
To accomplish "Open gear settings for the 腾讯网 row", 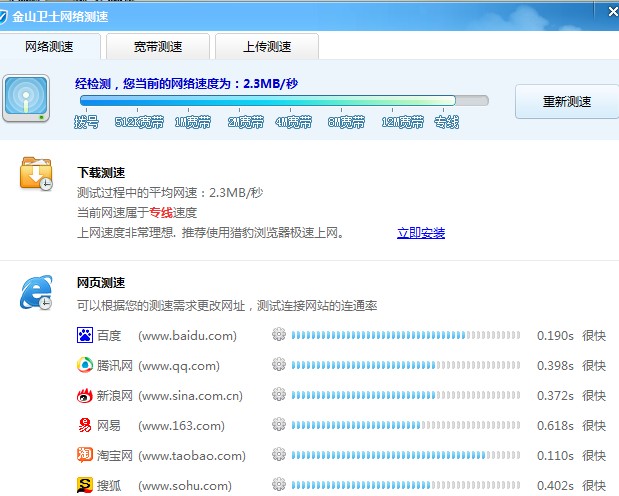I will 279,364.
